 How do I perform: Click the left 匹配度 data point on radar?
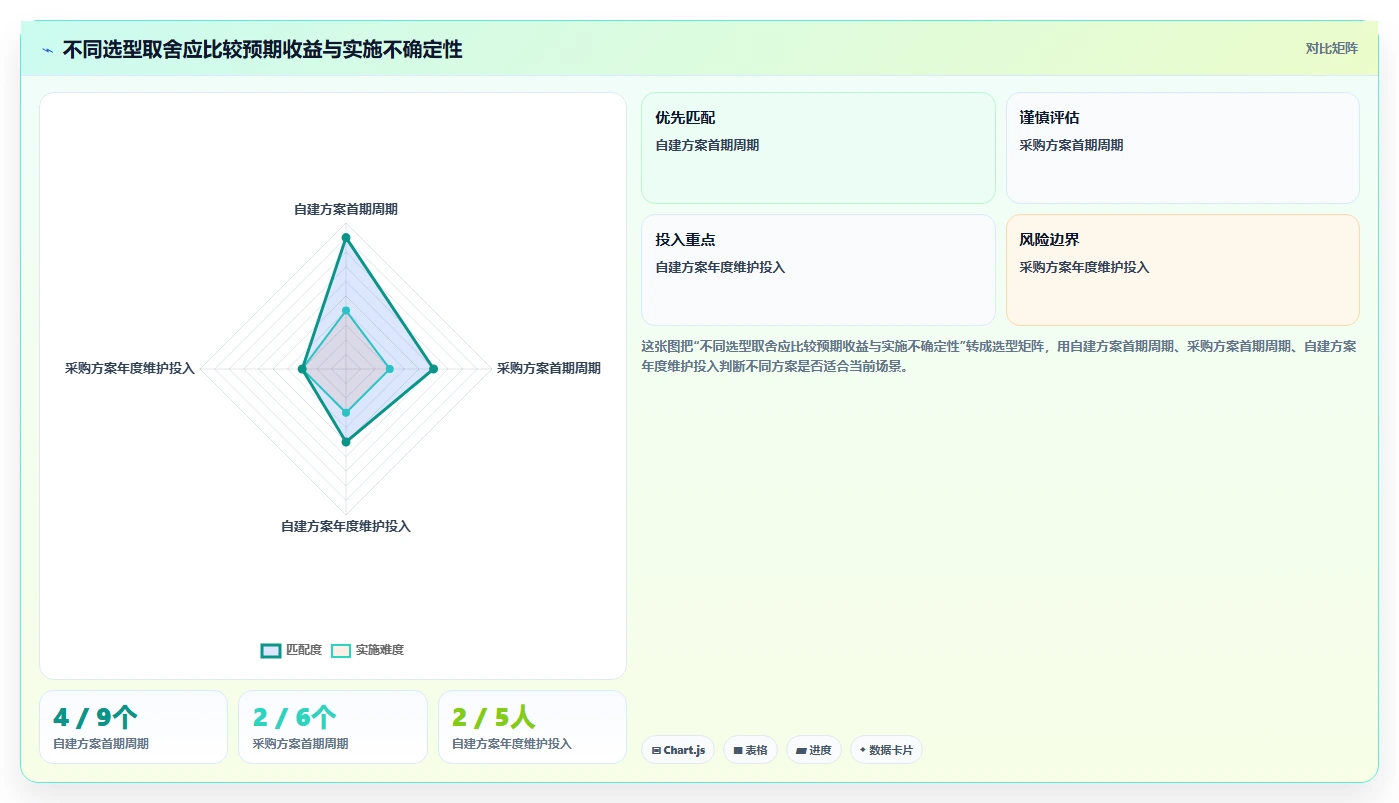point(302,369)
